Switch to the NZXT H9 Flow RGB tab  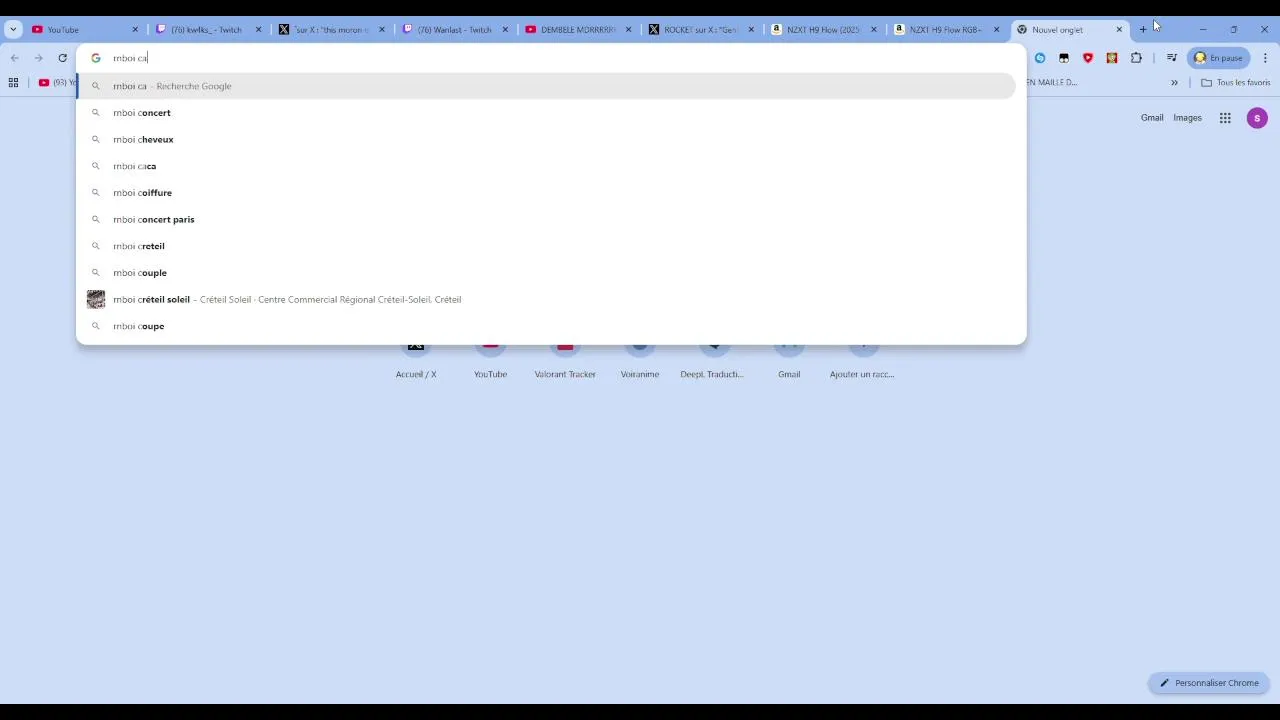(x=948, y=29)
